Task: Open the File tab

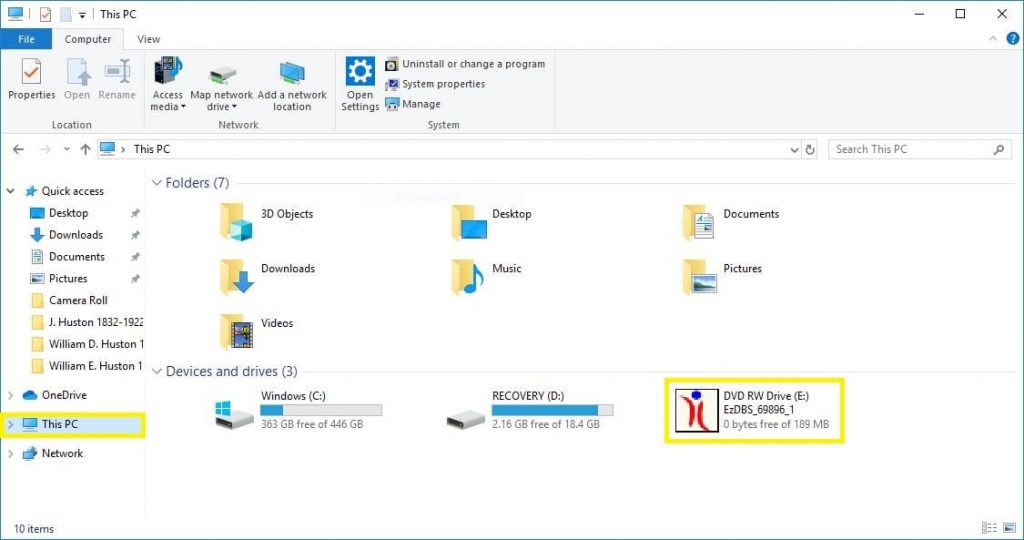Action: point(26,39)
